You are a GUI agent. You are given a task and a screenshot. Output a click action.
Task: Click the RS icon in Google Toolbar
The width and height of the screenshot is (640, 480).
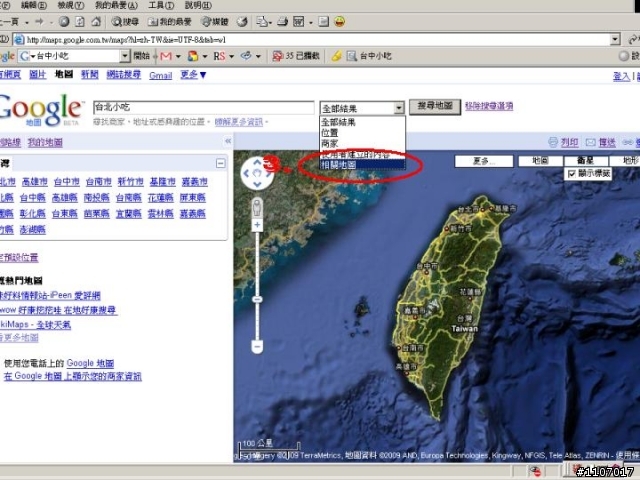click(x=219, y=56)
